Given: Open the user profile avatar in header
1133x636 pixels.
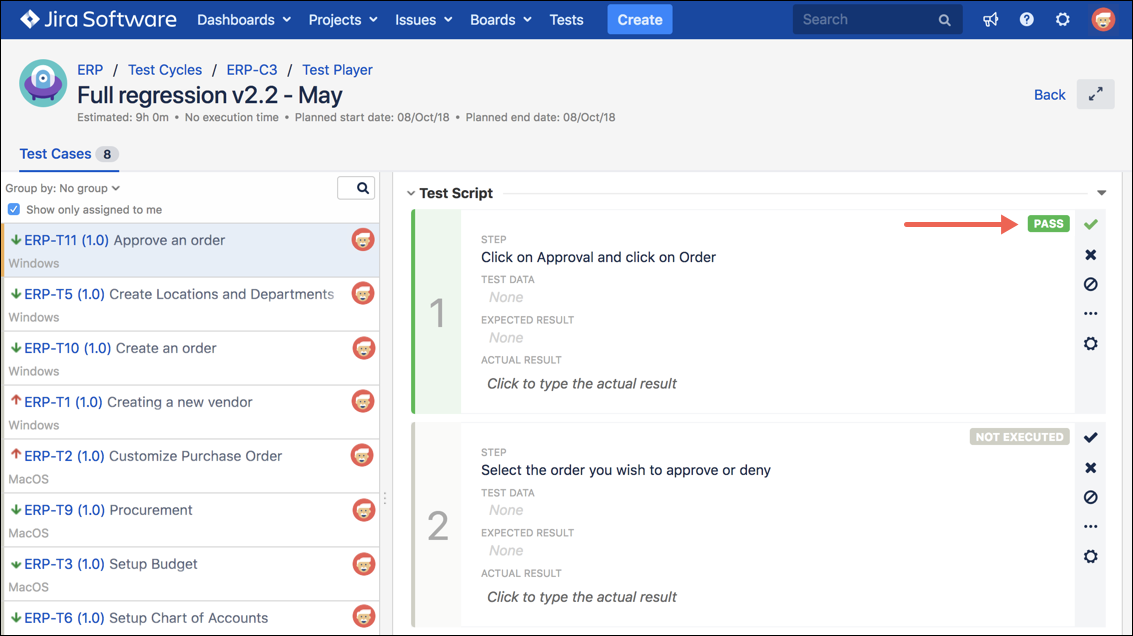Looking at the screenshot, I should 1103,20.
